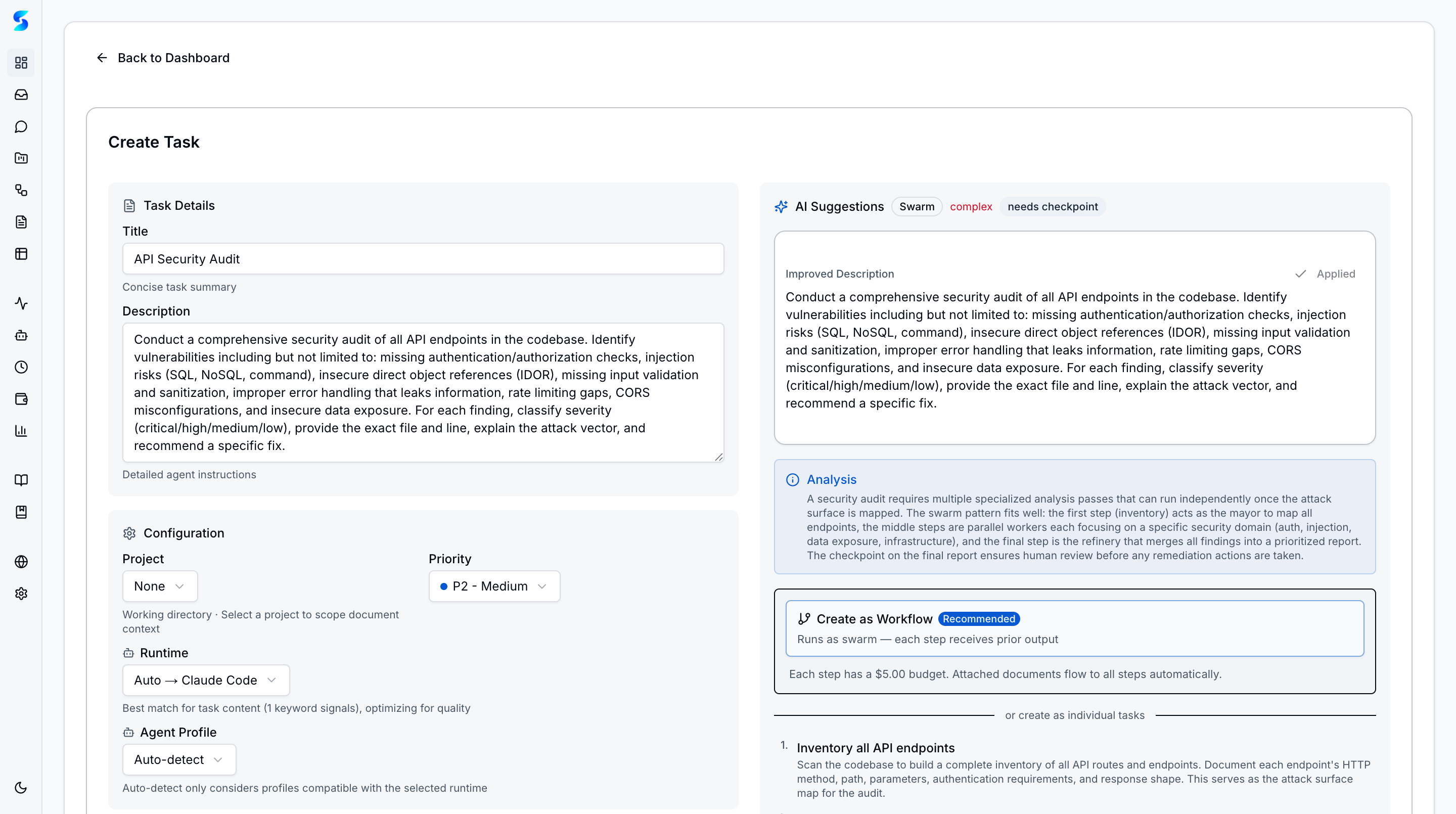Screen dimensions: 1456x814
Task: Select the Projects folder icon in sidebar
Action: point(21,158)
